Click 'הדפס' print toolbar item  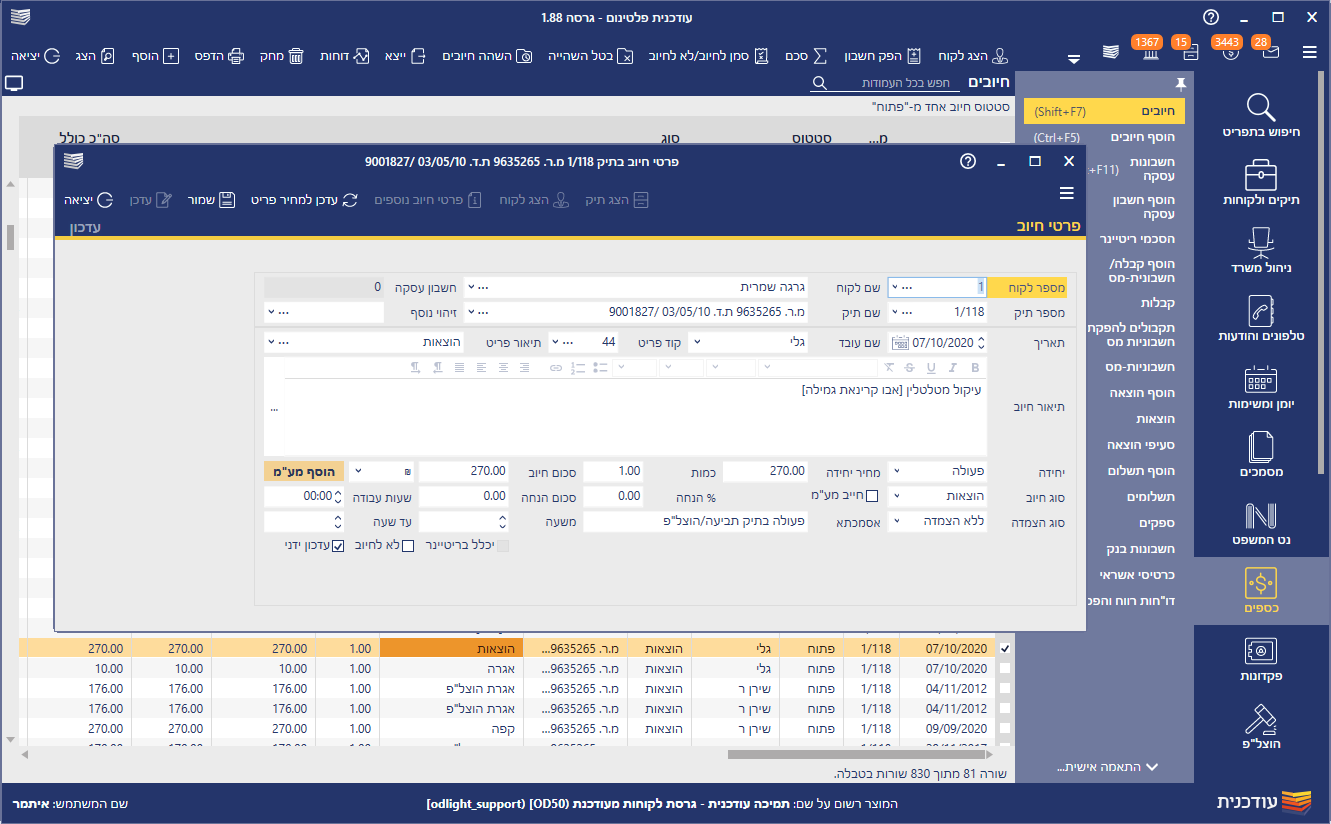(x=221, y=57)
